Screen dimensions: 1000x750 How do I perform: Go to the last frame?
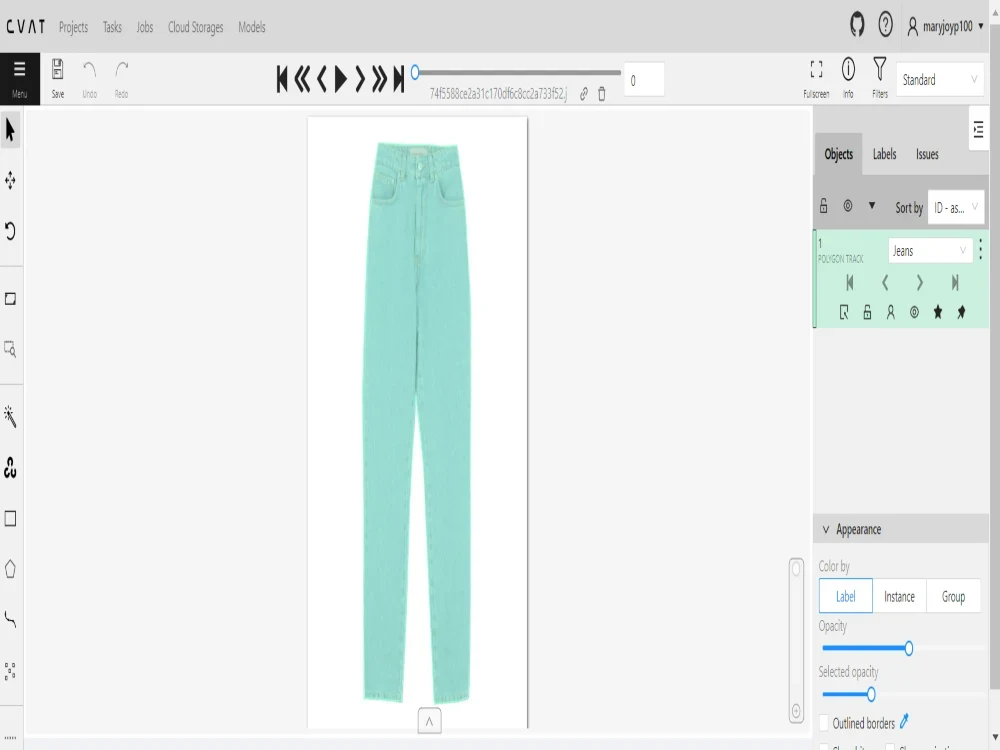pos(399,80)
